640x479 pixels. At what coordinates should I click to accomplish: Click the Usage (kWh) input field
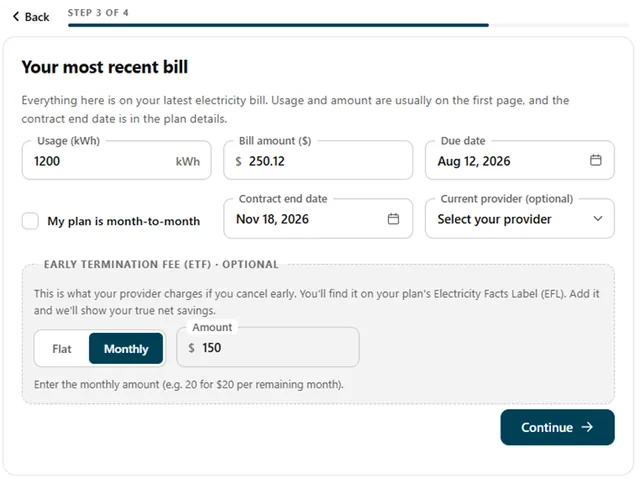tap(117, 160)
